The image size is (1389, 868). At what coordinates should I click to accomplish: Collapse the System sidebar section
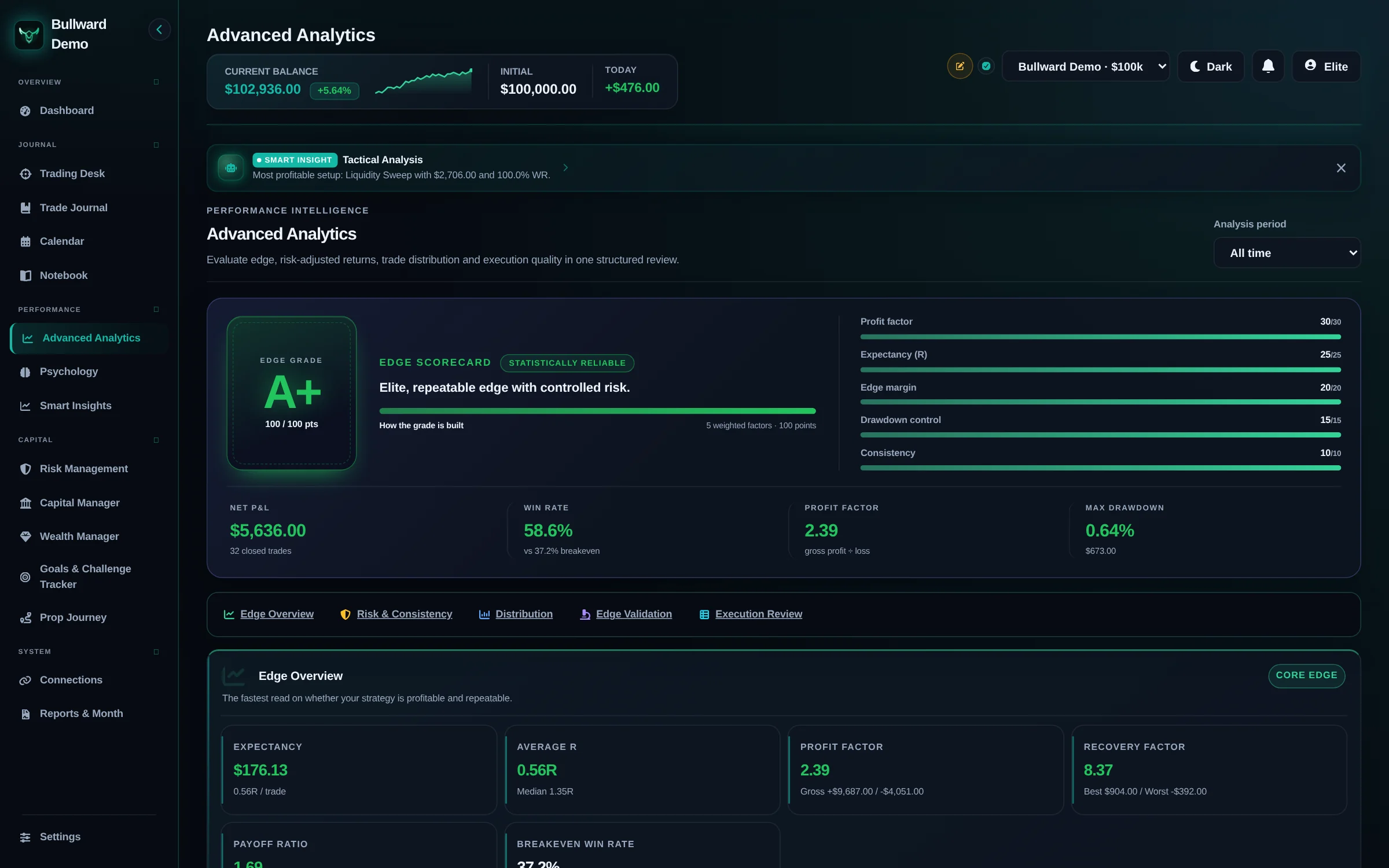click(156, 652)
